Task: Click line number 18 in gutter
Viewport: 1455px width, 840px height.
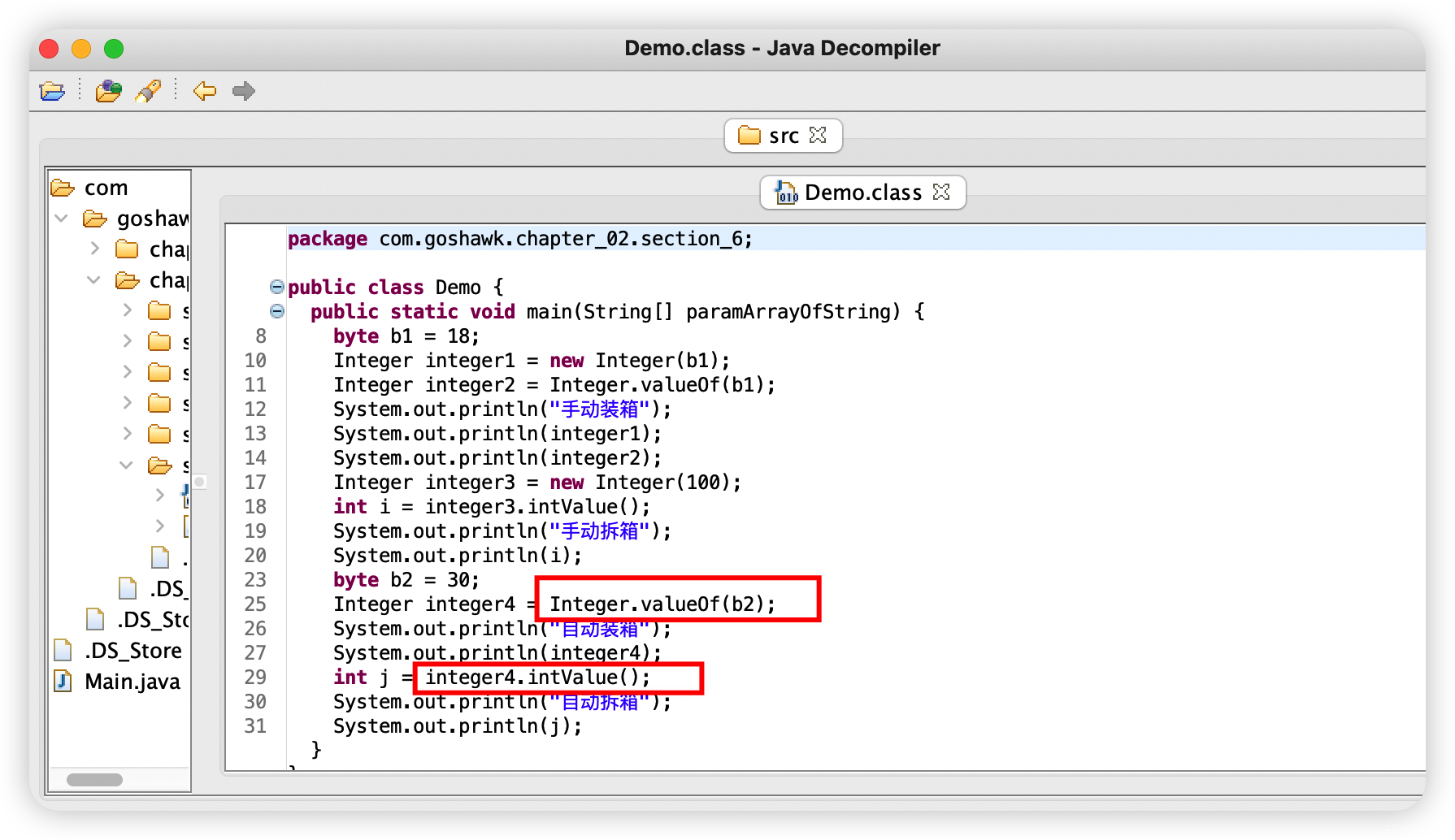Action: 255,507
